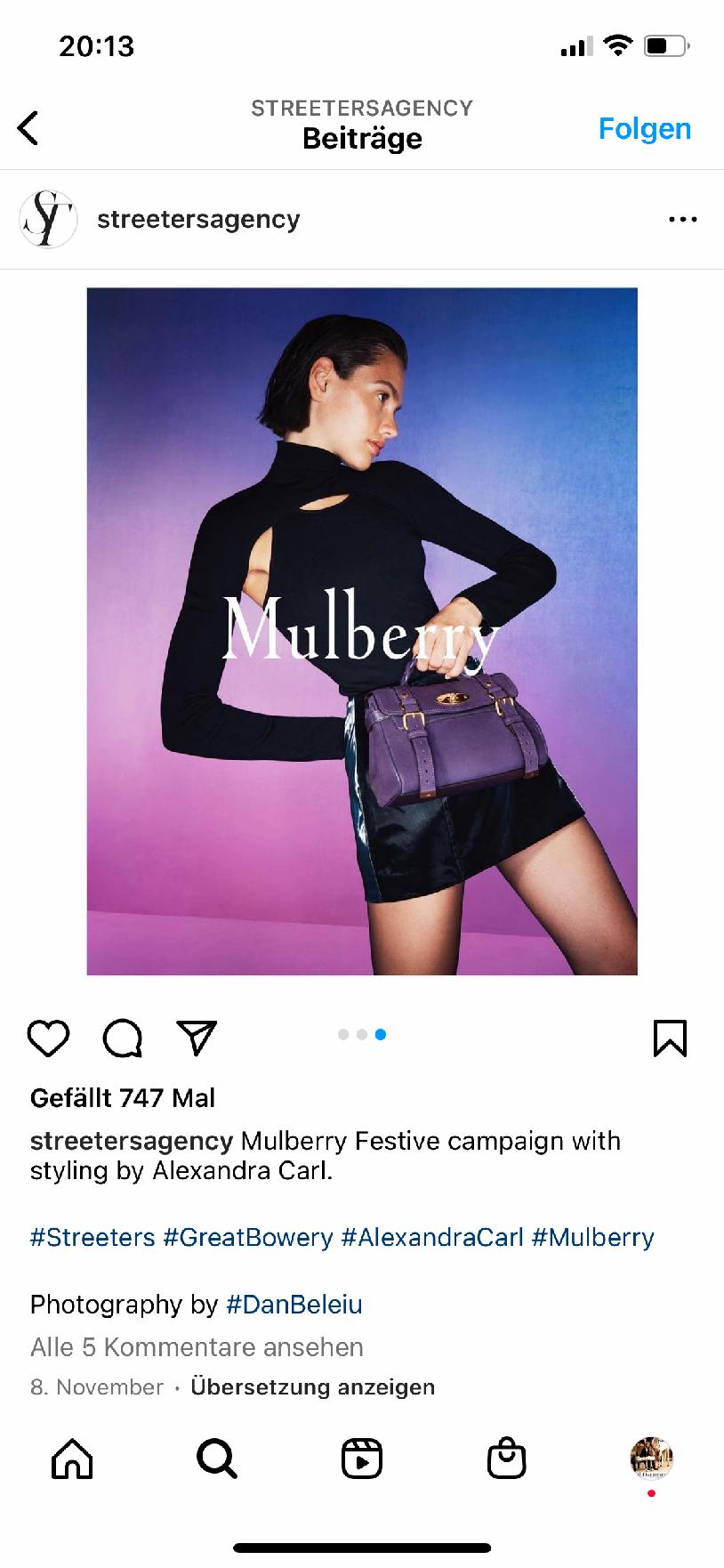The image size is (724, 1568).
Task: Open the Reels tab icon
Action: 362,1459
